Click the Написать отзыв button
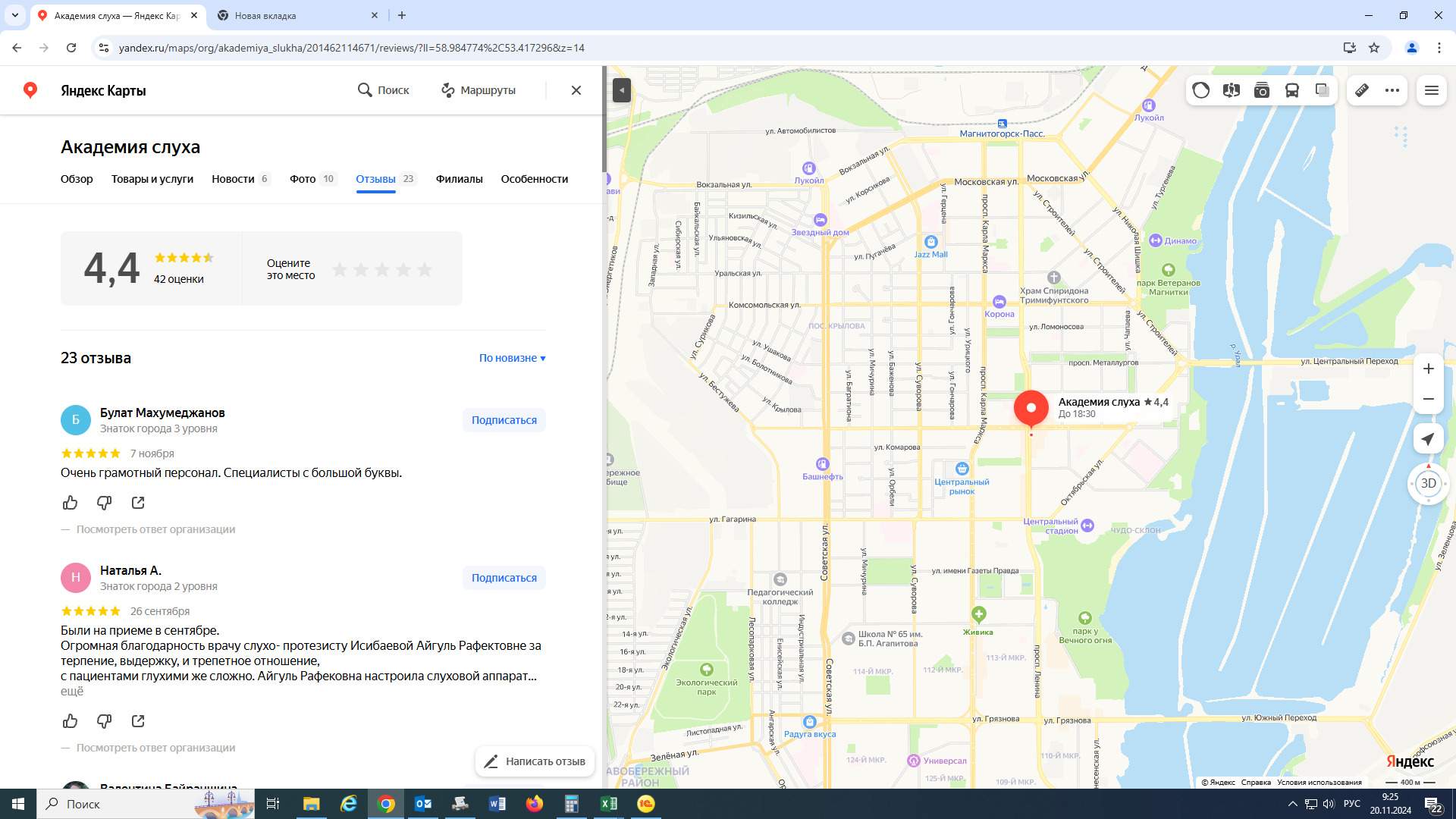The height and width of the screenshot is (819, 1456). point(535,761)
